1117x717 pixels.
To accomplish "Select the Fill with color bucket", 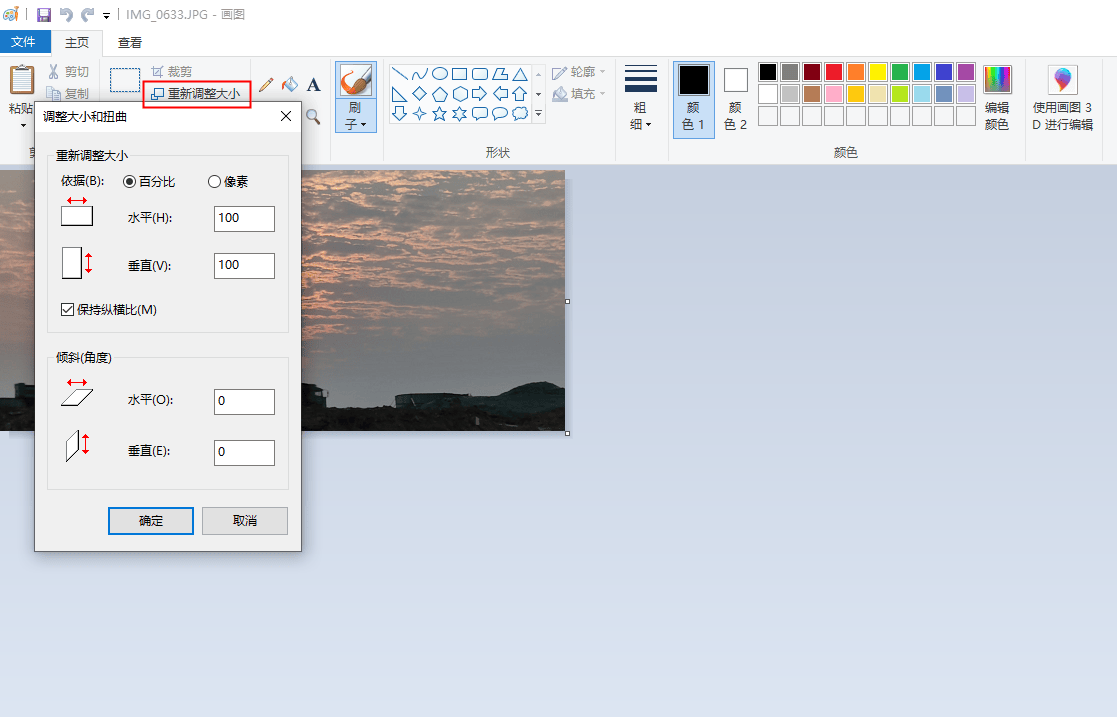I will (290, 85).
